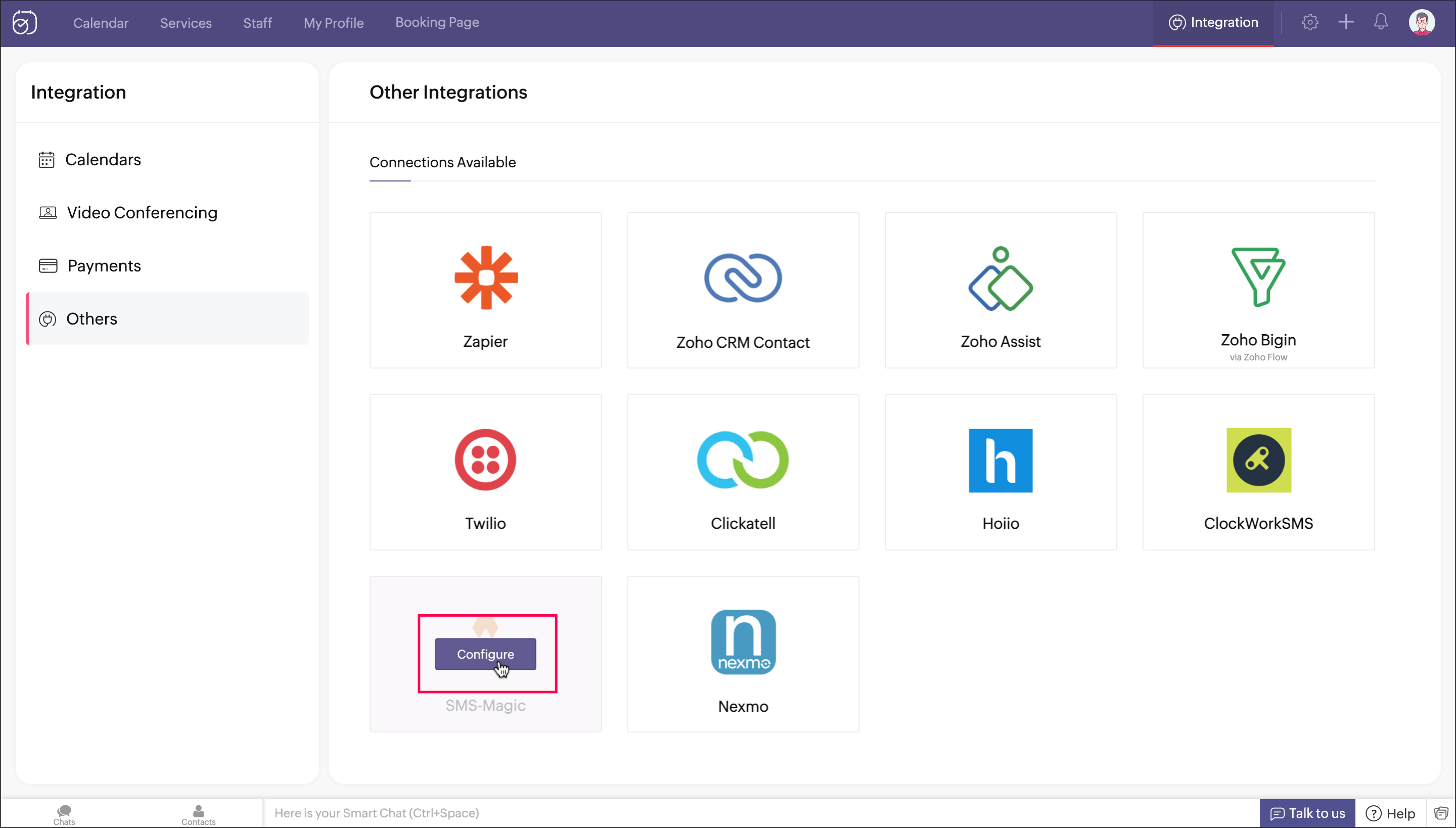The width and height of the screenshot is (1456, 828).
Task: Click the Payments card icon
Action: click(48, 265)
